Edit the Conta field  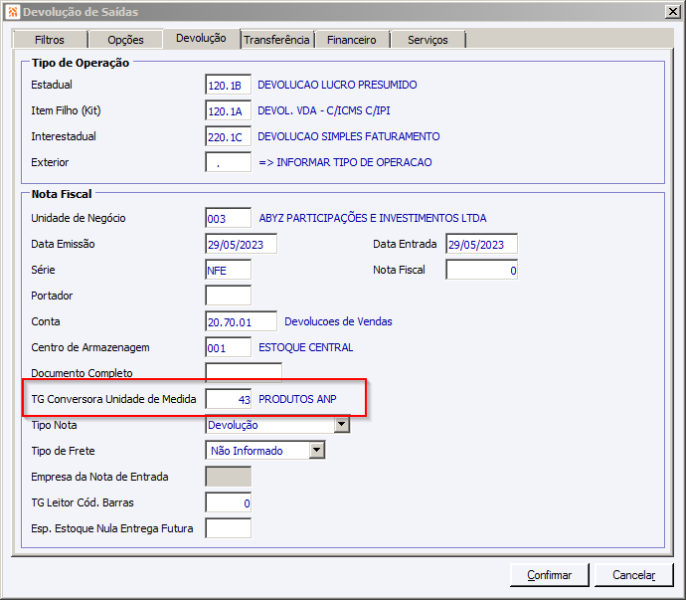coord(241,321)
